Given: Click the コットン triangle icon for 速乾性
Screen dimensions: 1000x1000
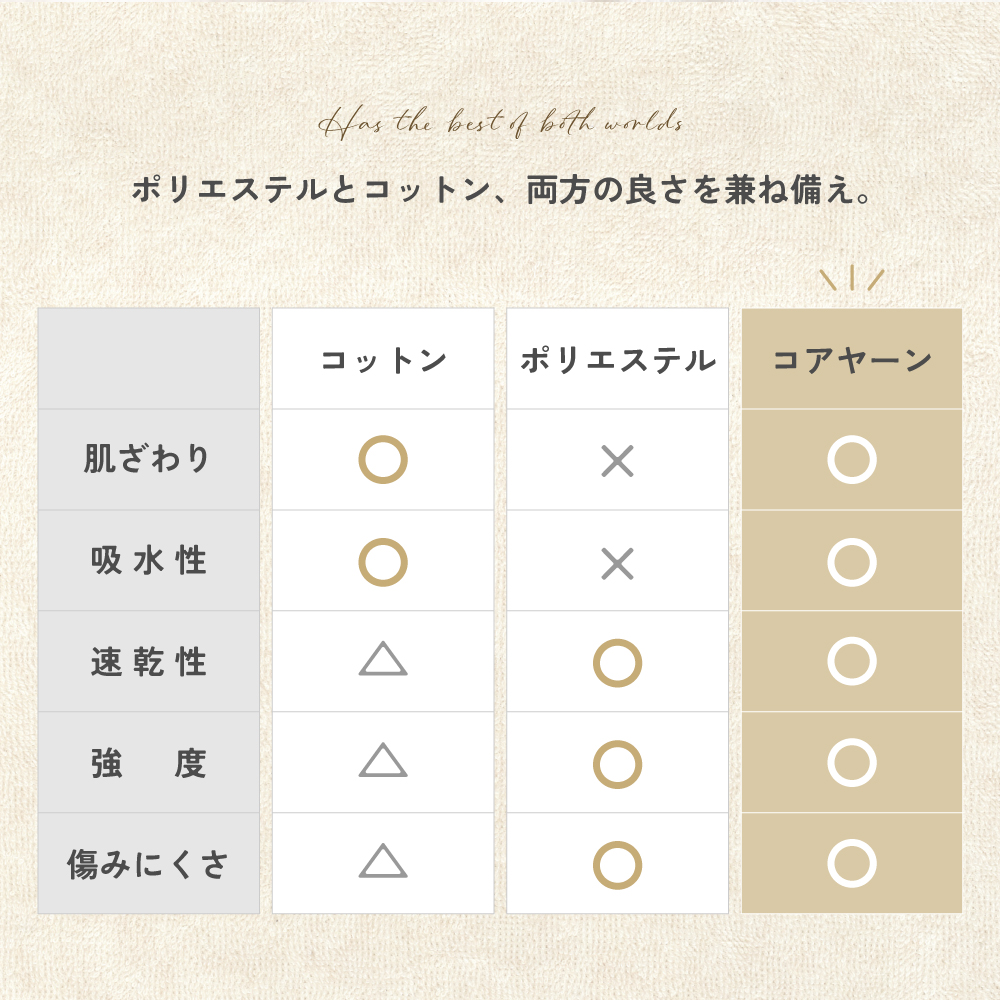Looking at the screenshot, I should (x=383, y=659).
